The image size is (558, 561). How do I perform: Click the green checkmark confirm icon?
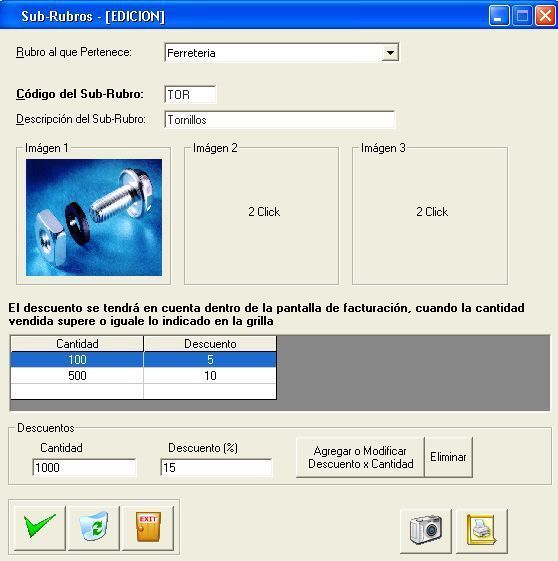click(40, 528)
